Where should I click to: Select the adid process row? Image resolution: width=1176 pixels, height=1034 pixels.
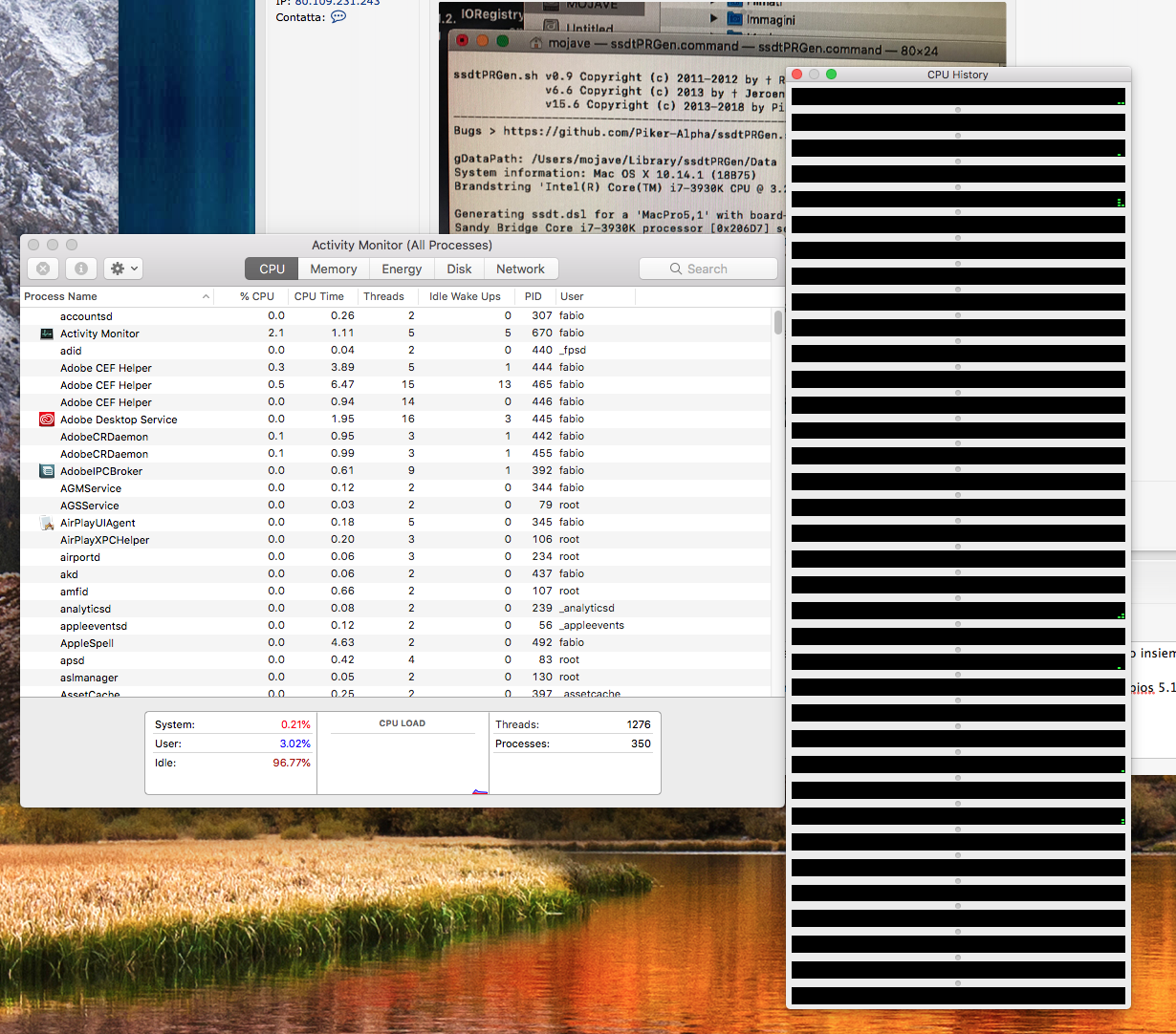click(x=396, y=351)
